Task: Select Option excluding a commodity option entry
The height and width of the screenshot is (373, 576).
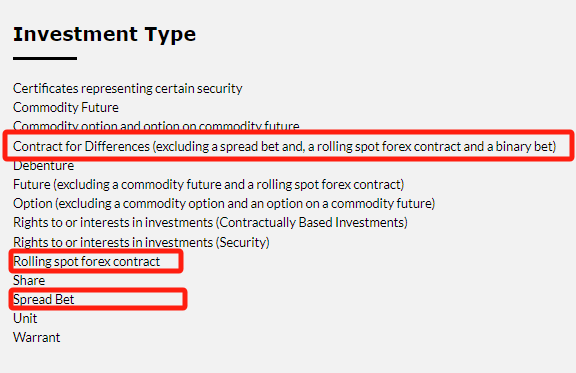Action: (224, 204)
